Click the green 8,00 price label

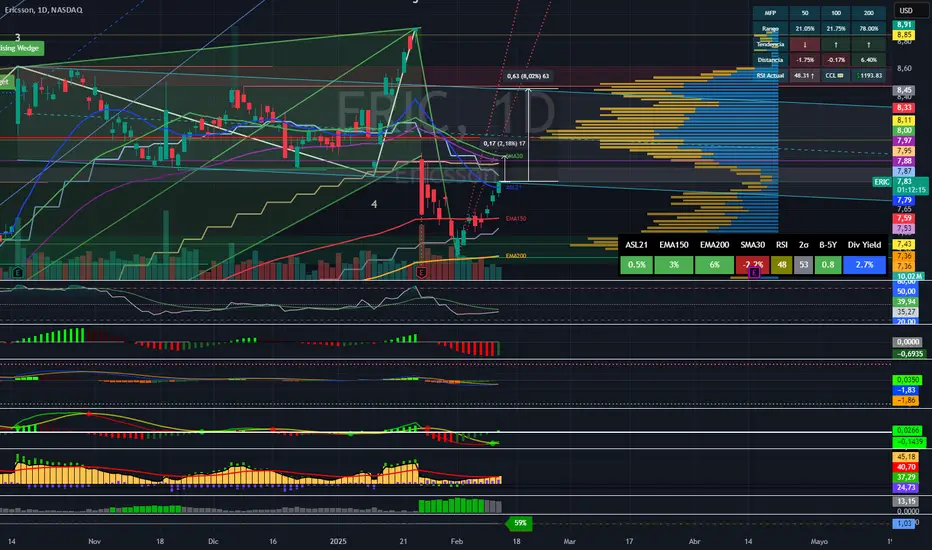(904, 130)
